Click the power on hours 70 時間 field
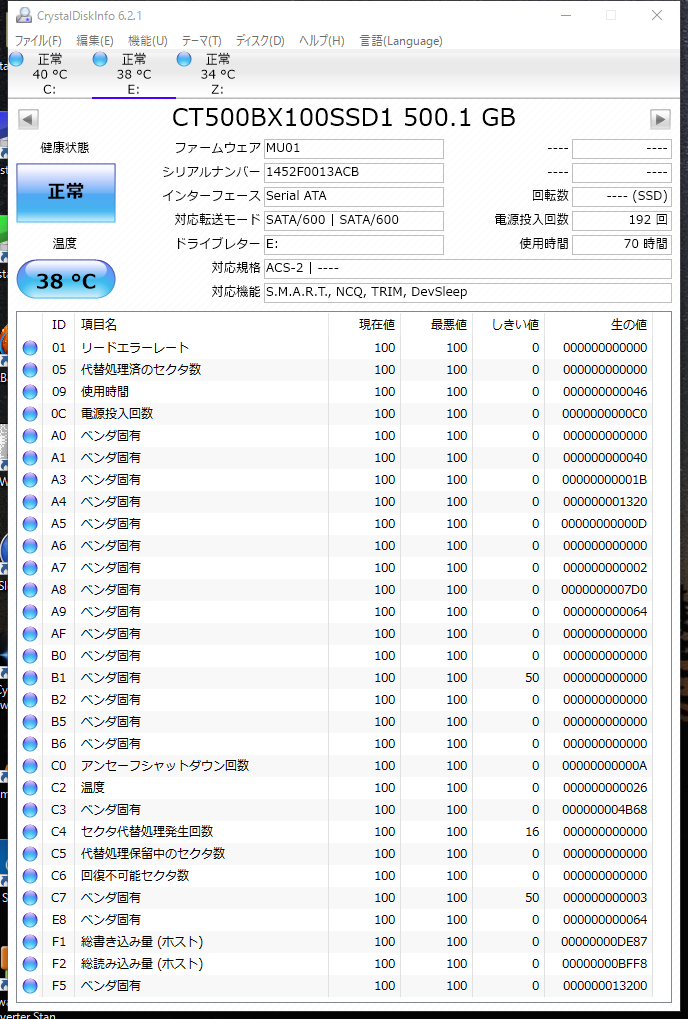The height and width of the screenshot is (1019, 688). click(622, 245)
